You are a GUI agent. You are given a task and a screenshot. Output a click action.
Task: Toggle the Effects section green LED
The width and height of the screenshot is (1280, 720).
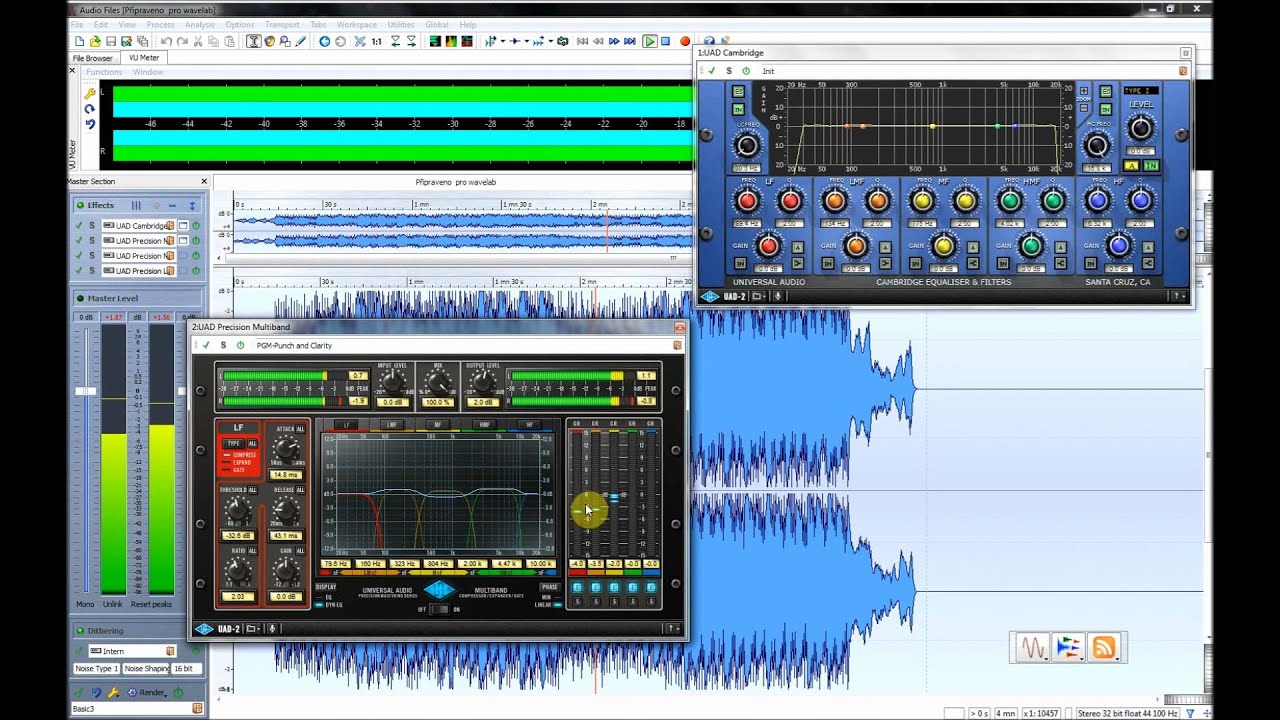pyautogui.click(x=80, y=205)
